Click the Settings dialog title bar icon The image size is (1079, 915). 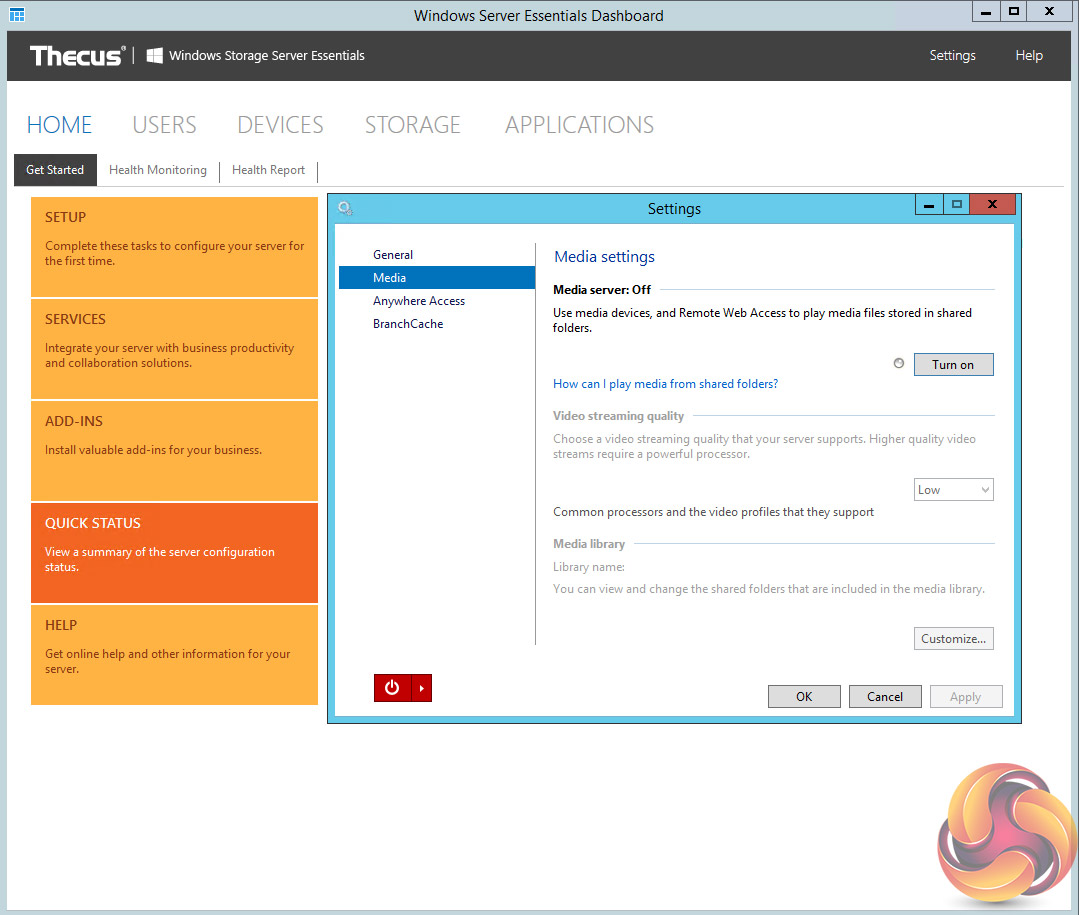coord(345,208)
